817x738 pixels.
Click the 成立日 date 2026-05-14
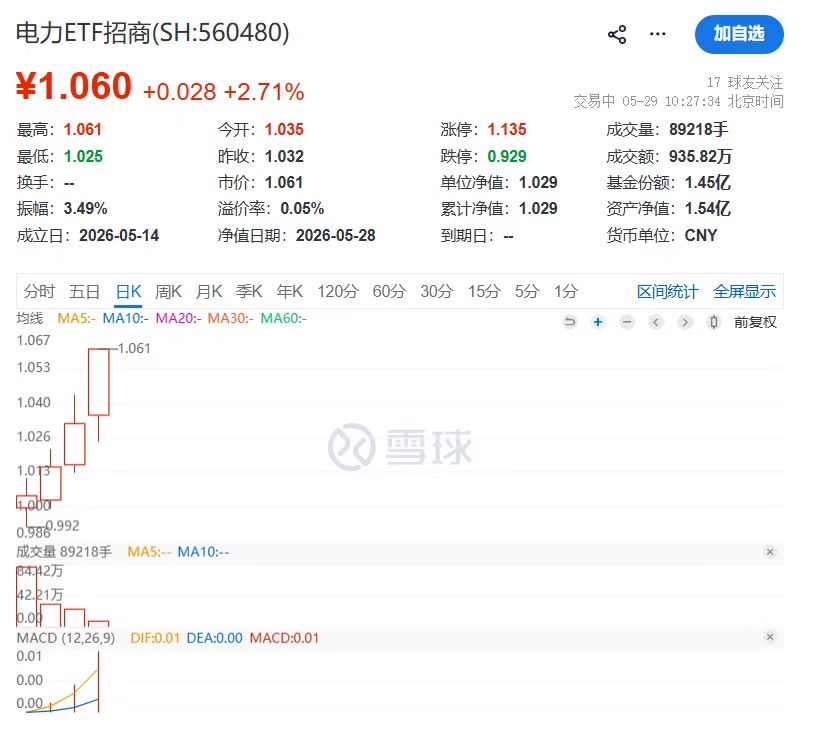(x=119, y=236)
